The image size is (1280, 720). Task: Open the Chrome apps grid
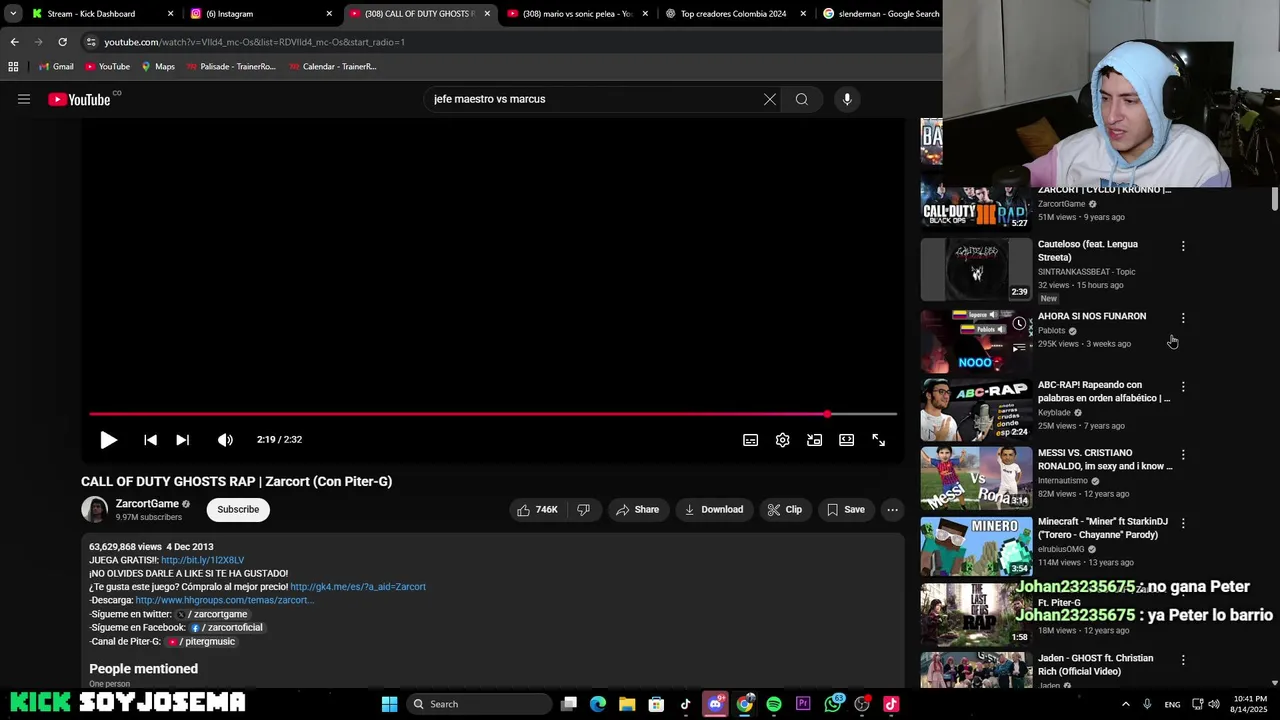pyautogui.click(x=13, y=67)
